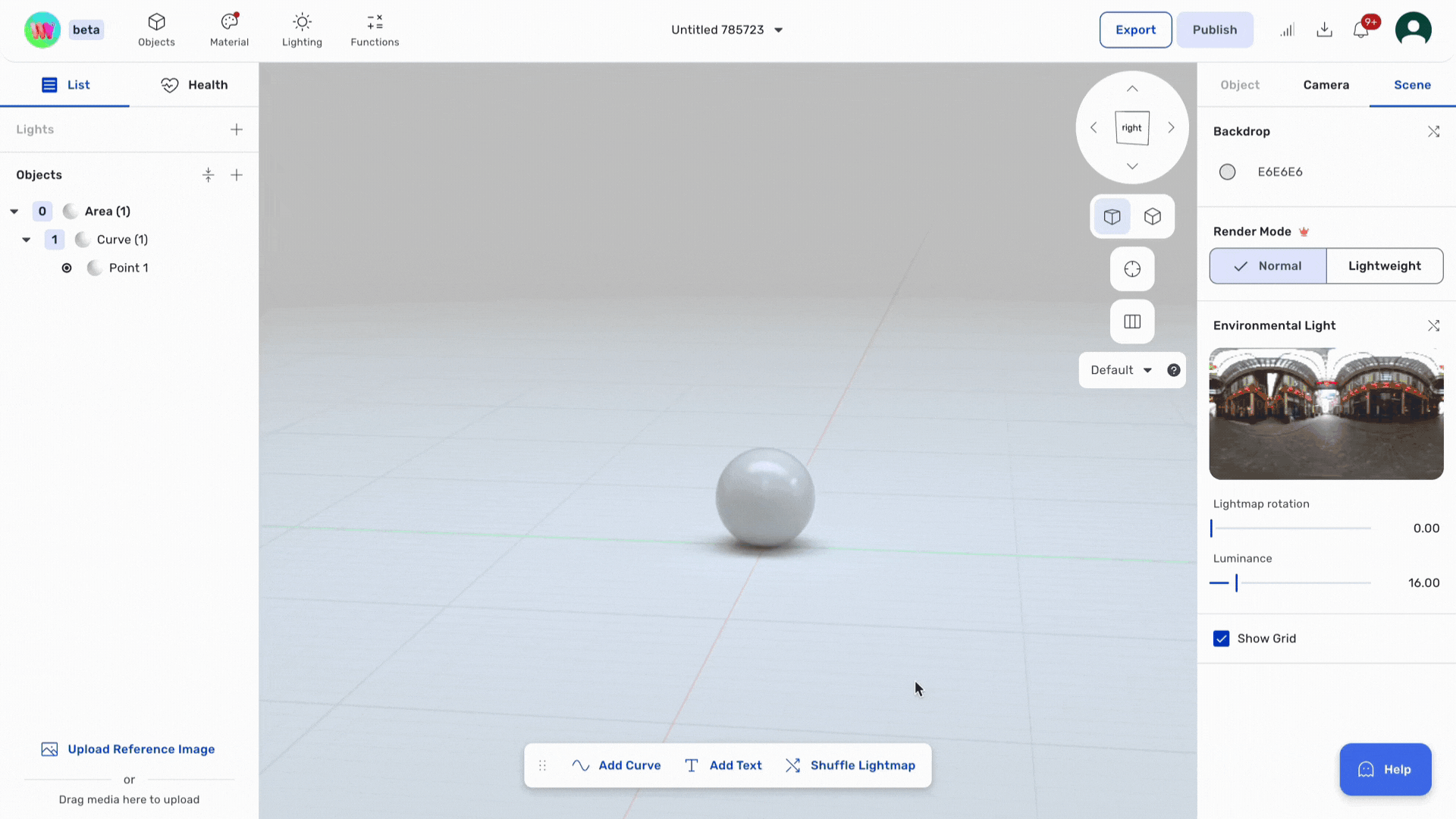Click the 'right' view cube face
Screen dimensions: 1456x819
(1132, 128)
